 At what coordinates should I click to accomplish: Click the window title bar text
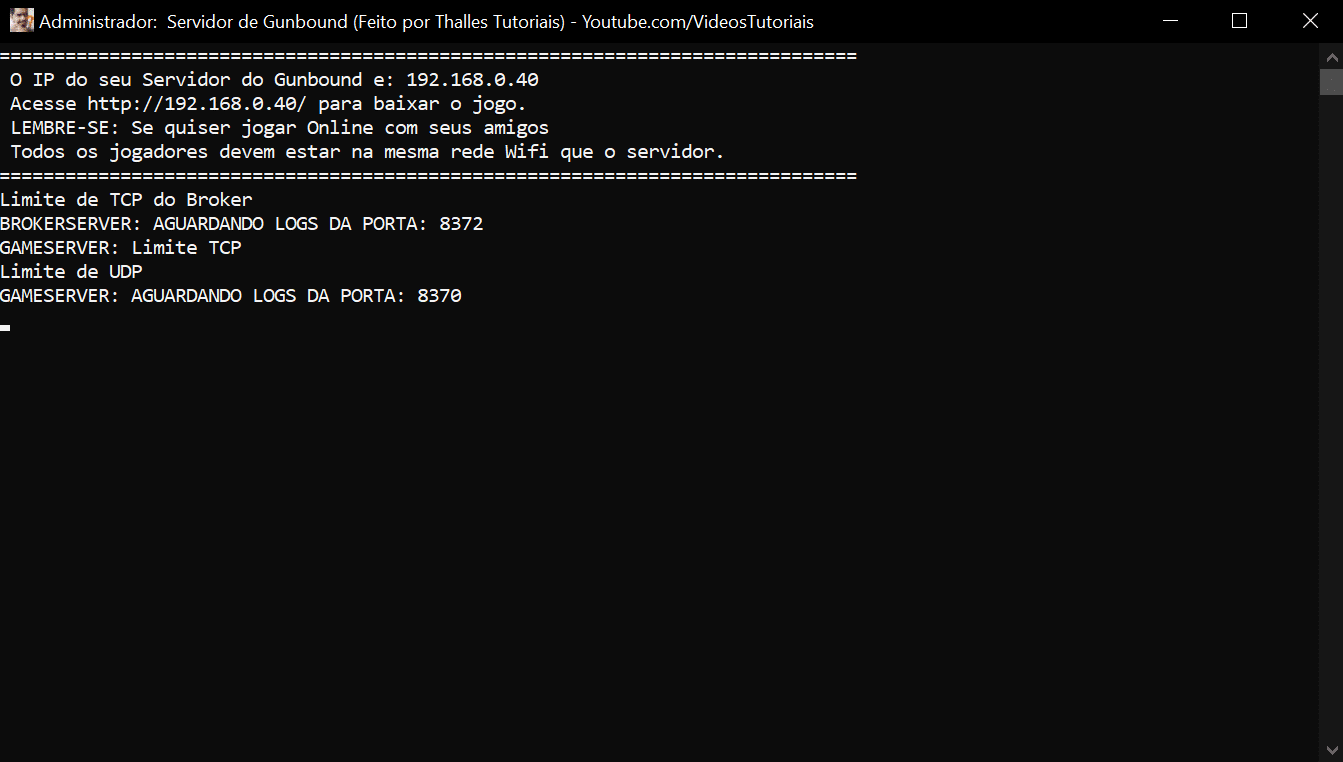click(x=426, y=21)
